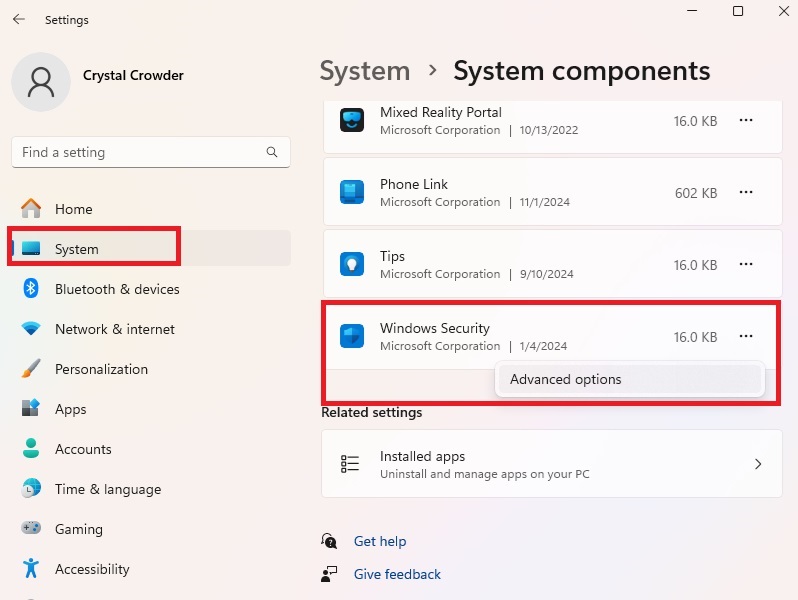Close the Settings window
The height and width of the screenshot is (600, 798).
[x=784, y=11]
